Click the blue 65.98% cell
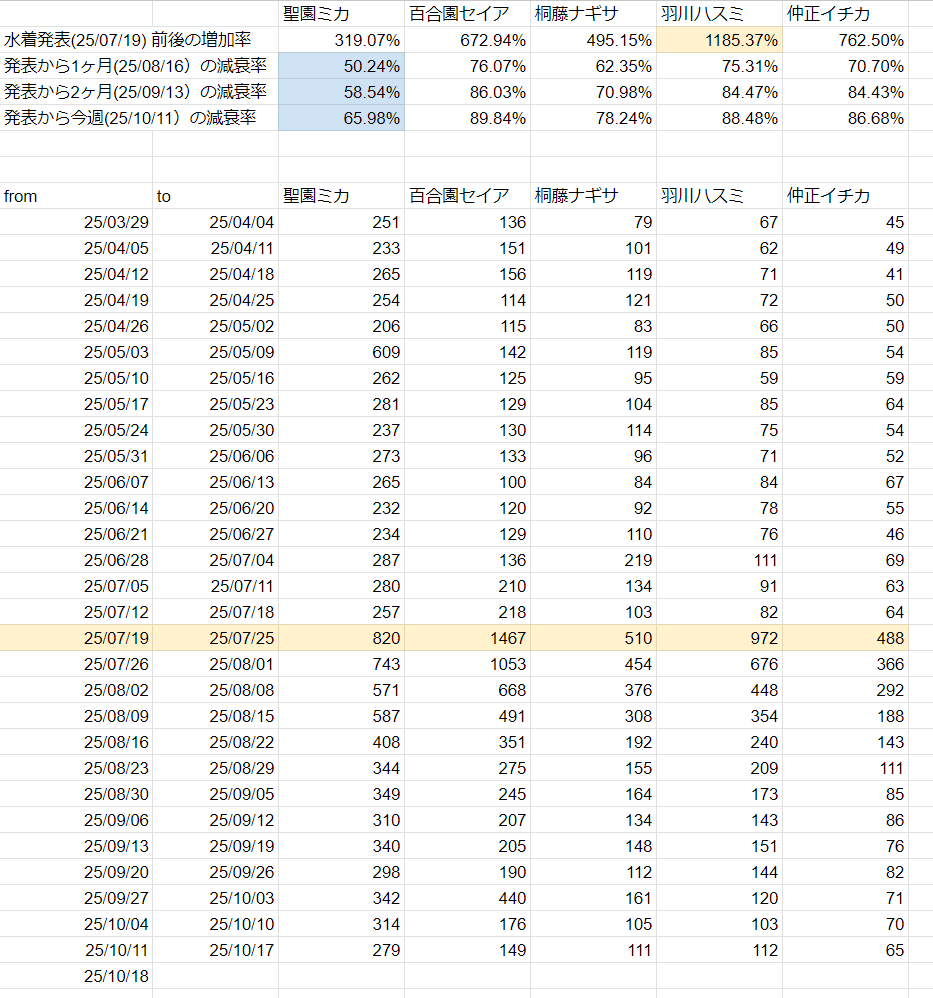 341,118
